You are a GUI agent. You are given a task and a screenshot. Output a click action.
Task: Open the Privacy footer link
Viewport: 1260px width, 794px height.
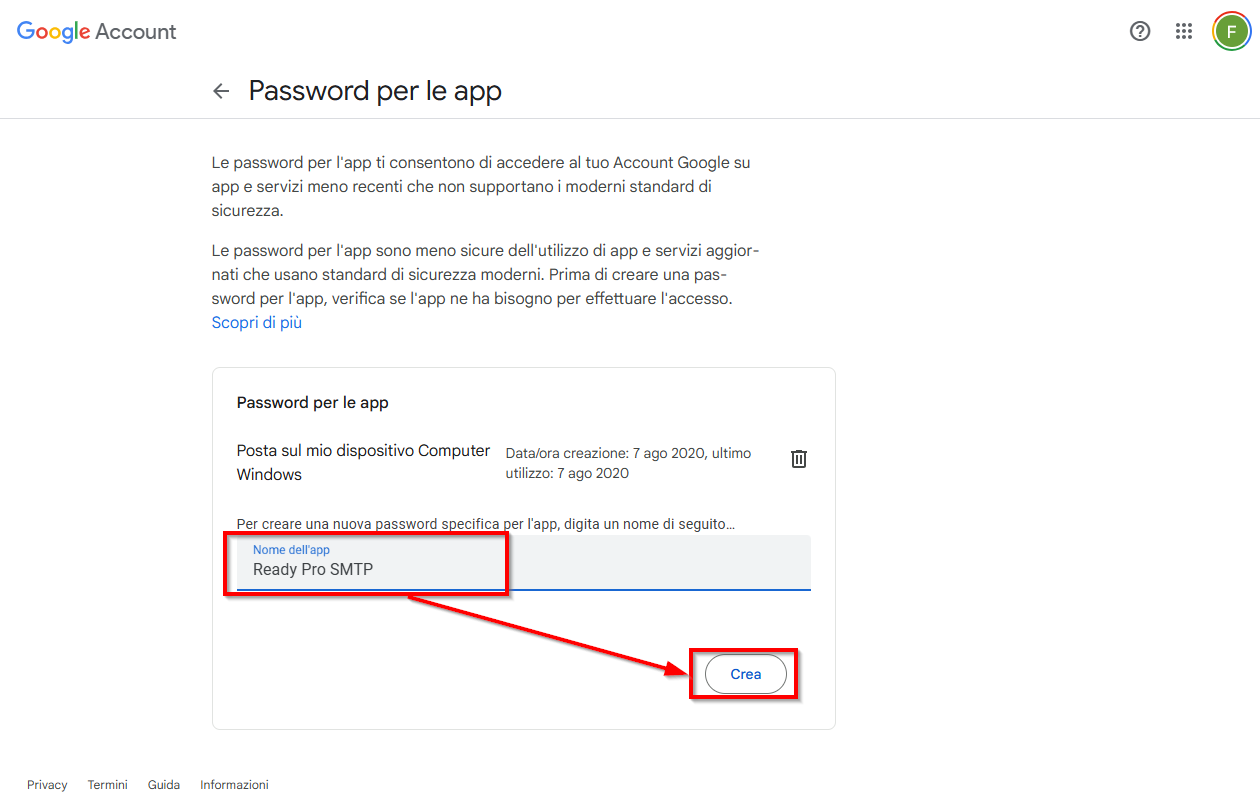(x=47, y=785)
